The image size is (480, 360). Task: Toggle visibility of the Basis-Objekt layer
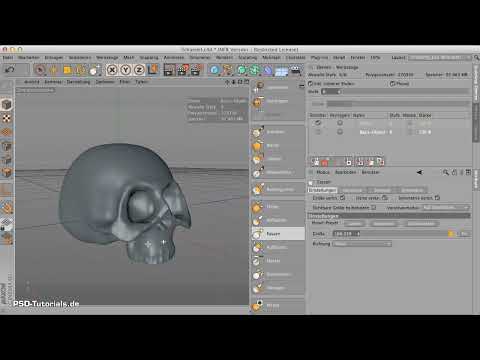(x=318, y=132)
